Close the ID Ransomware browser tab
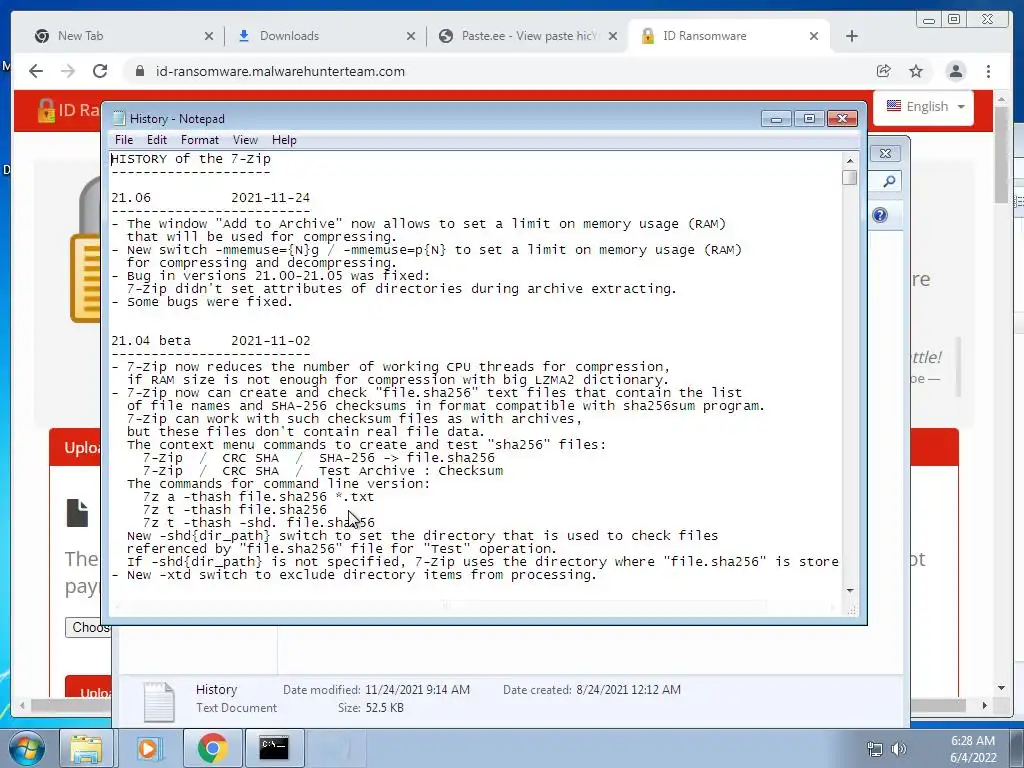The height and width of the screenshot is (768, 1024). (814, 36)
